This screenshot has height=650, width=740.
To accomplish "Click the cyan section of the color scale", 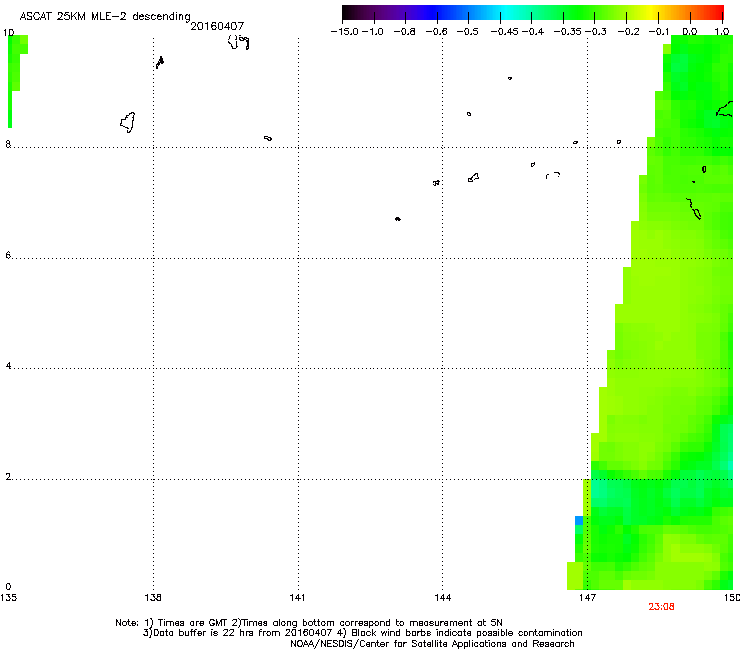I will click(507, 12).
